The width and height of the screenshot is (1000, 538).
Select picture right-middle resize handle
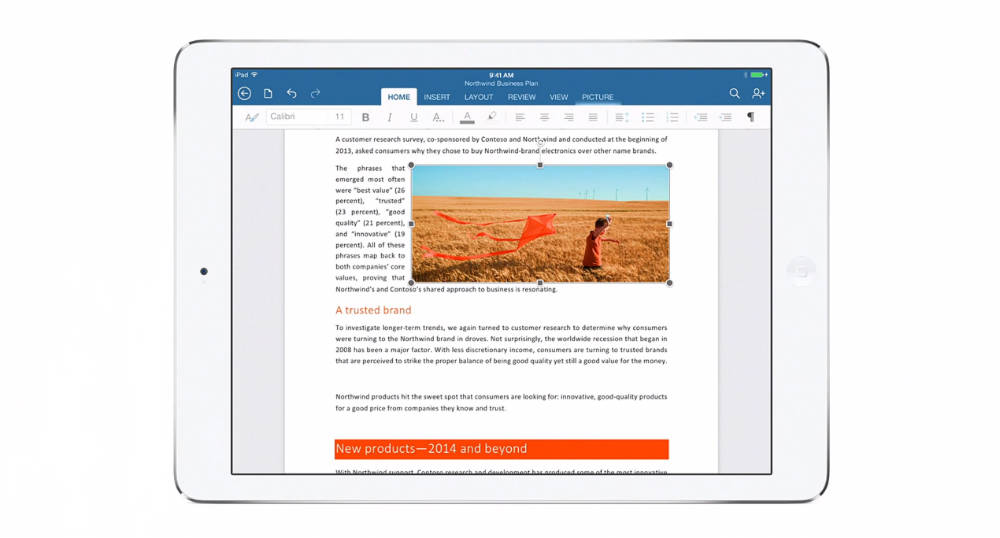point(669,224)
